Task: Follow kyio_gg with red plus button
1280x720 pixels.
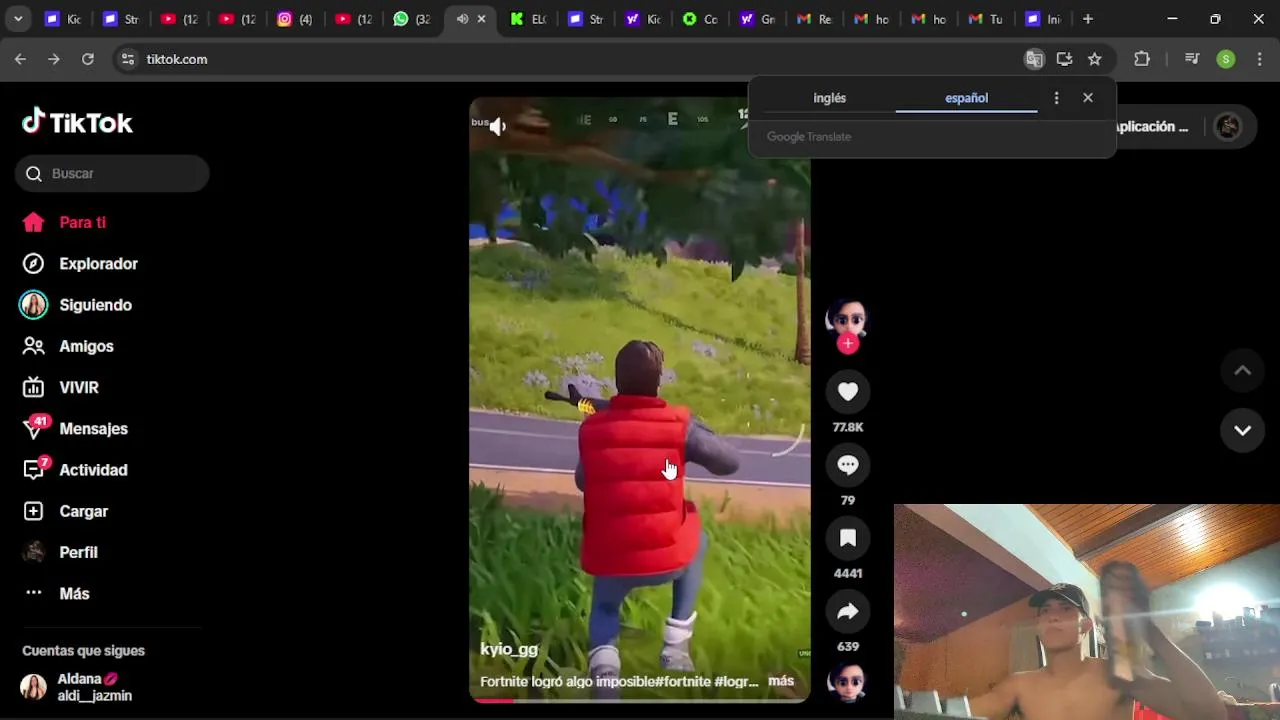Action: (x=848, y=344)
